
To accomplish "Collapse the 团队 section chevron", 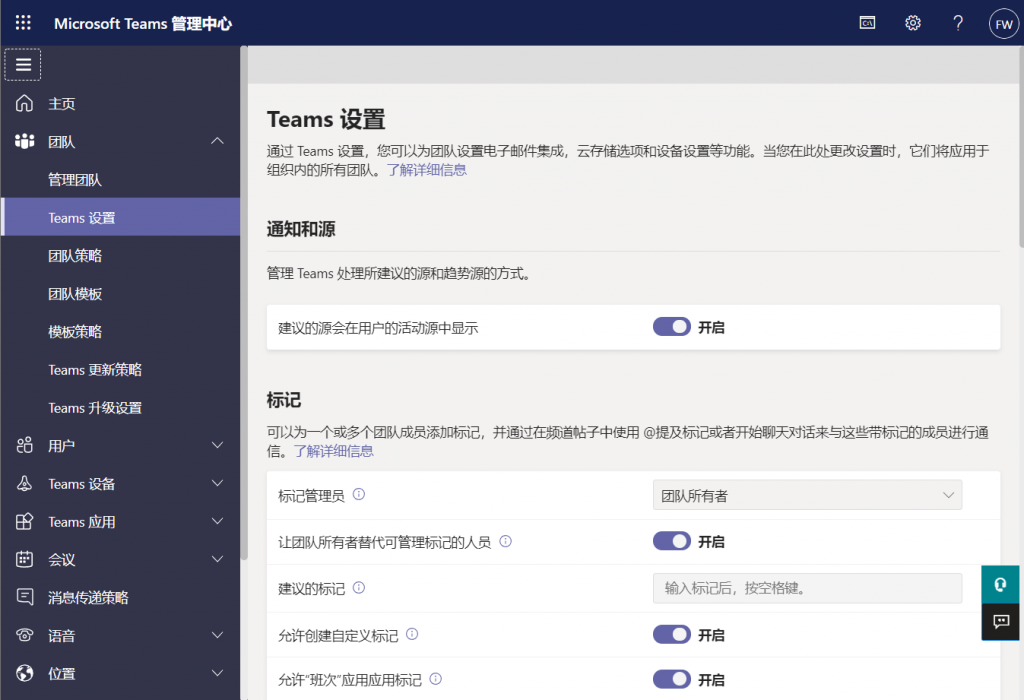I will pyautogui.click(x=217, y=141).
